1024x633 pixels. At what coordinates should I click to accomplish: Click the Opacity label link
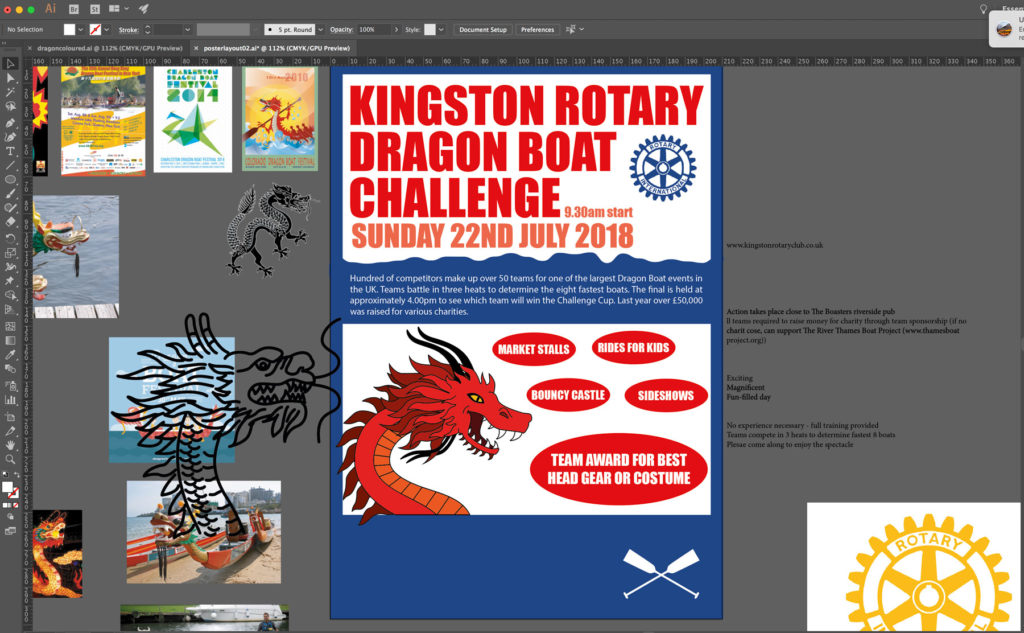(x=342, y=29)
